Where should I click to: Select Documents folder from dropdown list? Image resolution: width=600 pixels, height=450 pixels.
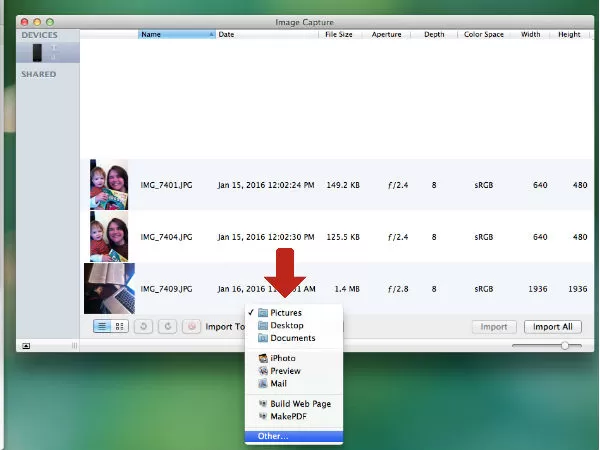pyautogui.click(x=292, y=338)
